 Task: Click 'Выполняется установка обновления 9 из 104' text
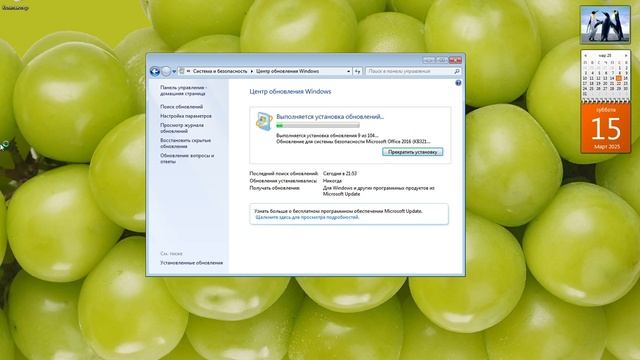(327, 135)
